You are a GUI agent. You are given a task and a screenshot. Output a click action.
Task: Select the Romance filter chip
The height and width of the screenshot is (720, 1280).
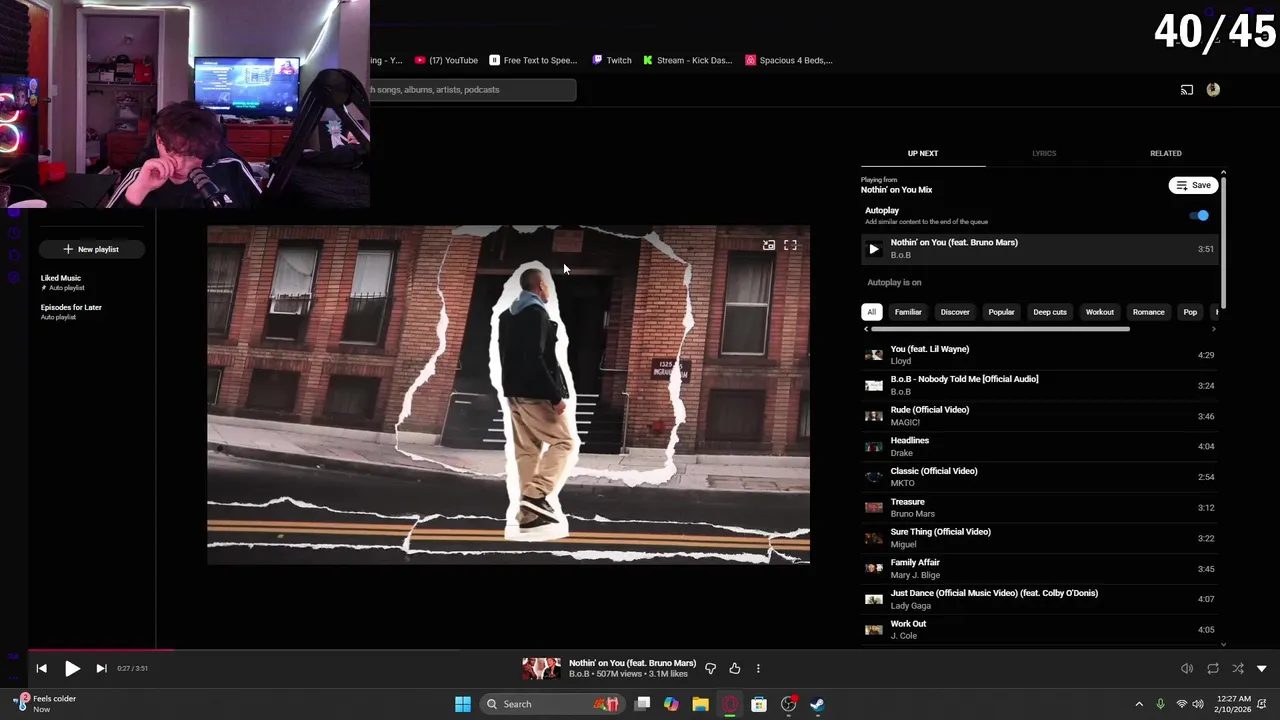click(x=1148, y=312)
